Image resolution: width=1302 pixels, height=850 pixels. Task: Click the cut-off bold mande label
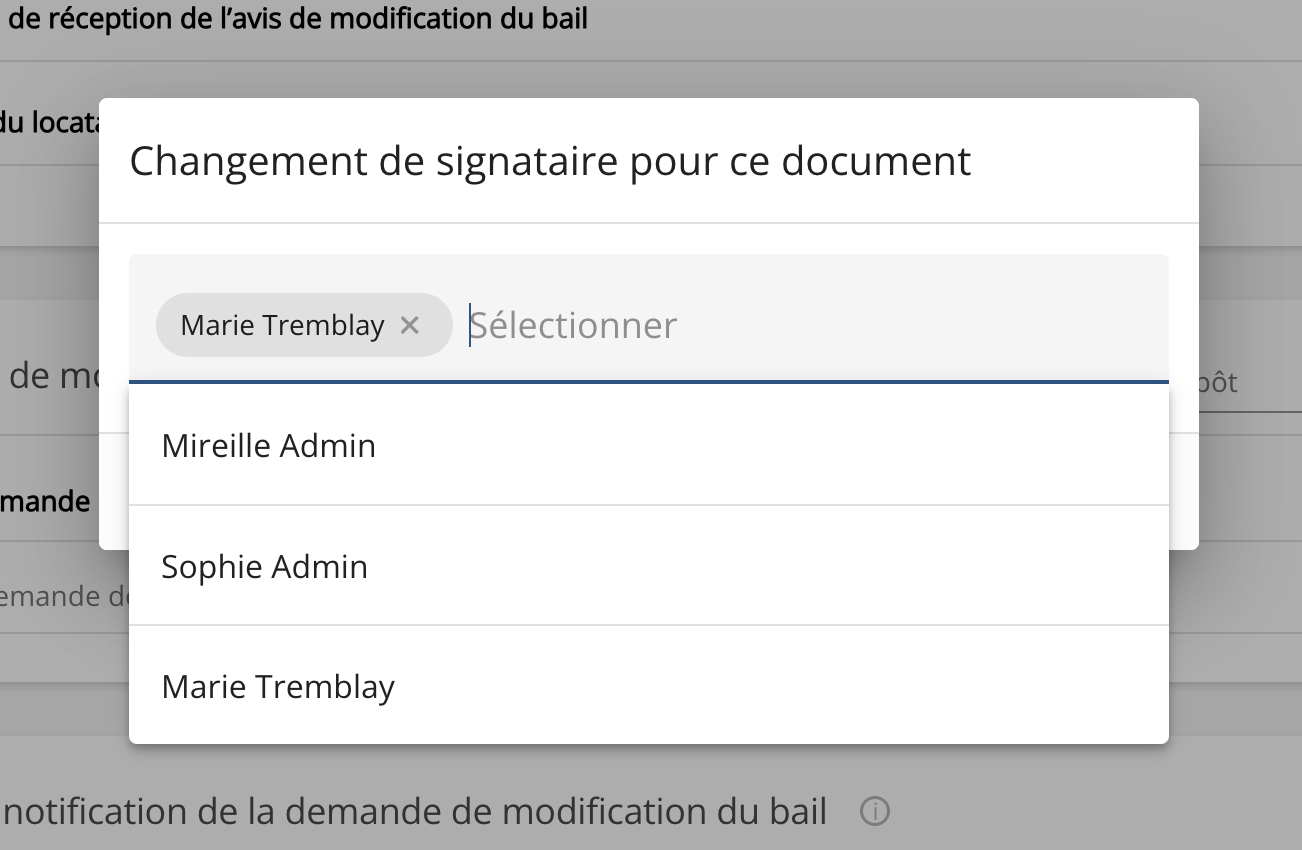46,500
